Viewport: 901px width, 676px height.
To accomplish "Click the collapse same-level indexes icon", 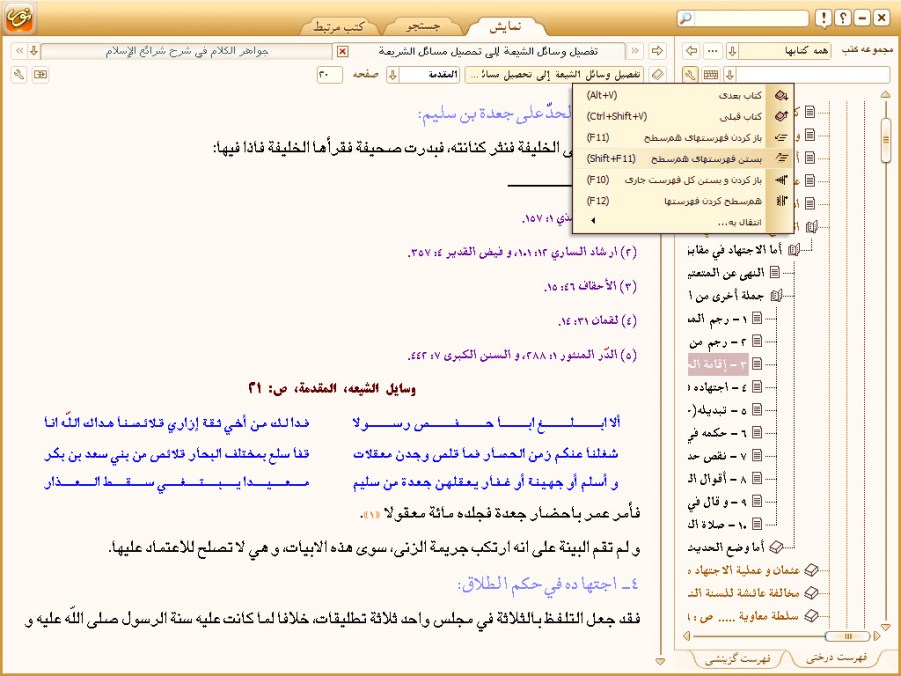I will pyautogui.click(x=781, y=158).
